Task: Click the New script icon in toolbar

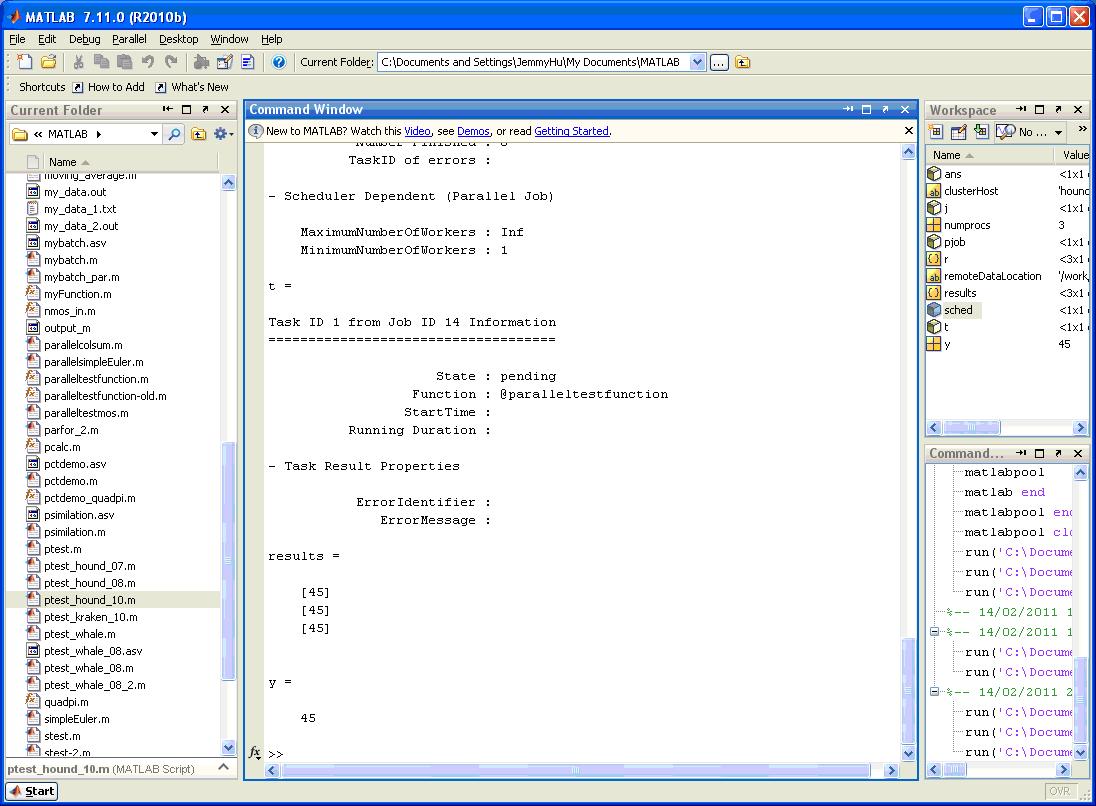Action: [x=25, y=62]
